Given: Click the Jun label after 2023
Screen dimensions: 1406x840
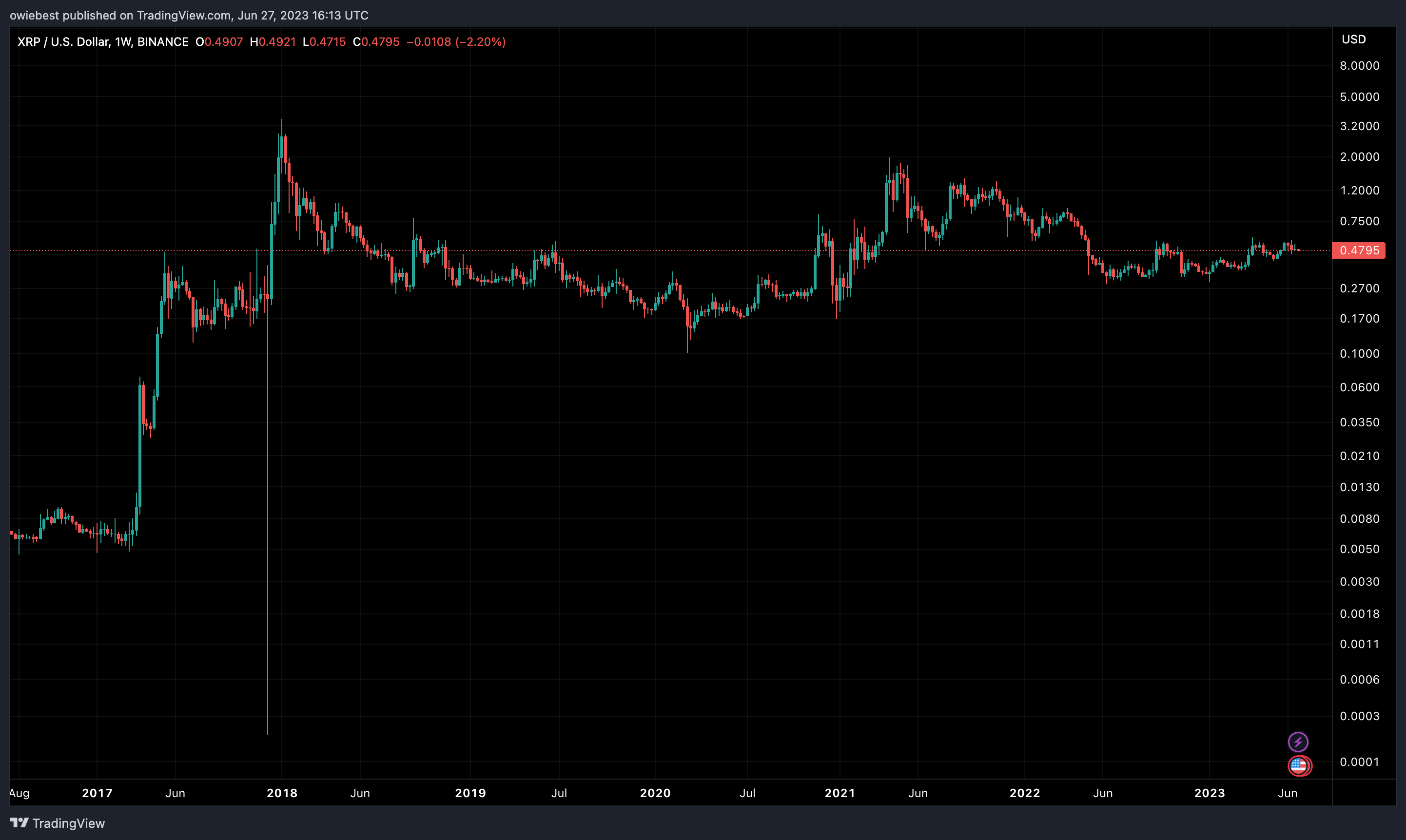Looking at the screenshot, I should pyautogui.click(x=1288, y=793).
